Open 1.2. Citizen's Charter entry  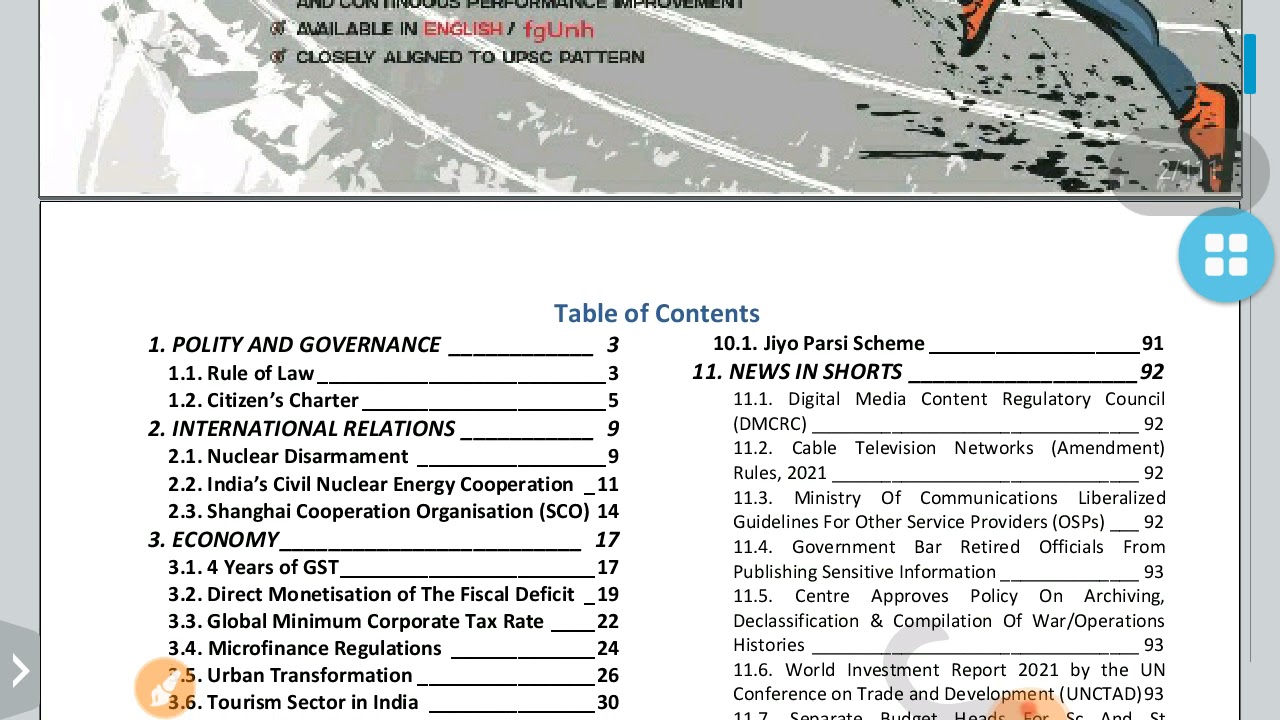point(393,400)
